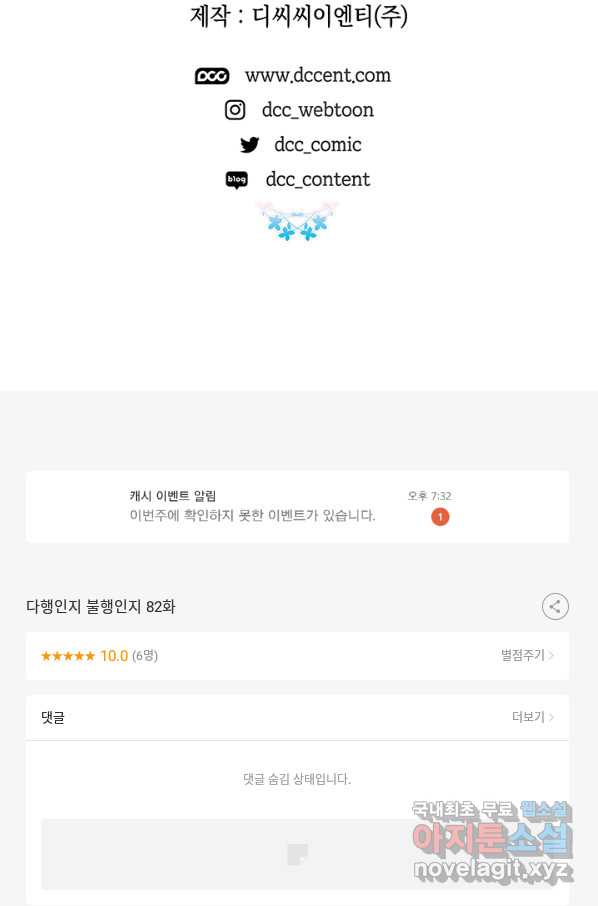The height and width of the screenshot is (906, 598).
Task: Select the 댓글 comments section header
Action: point(53,718)
